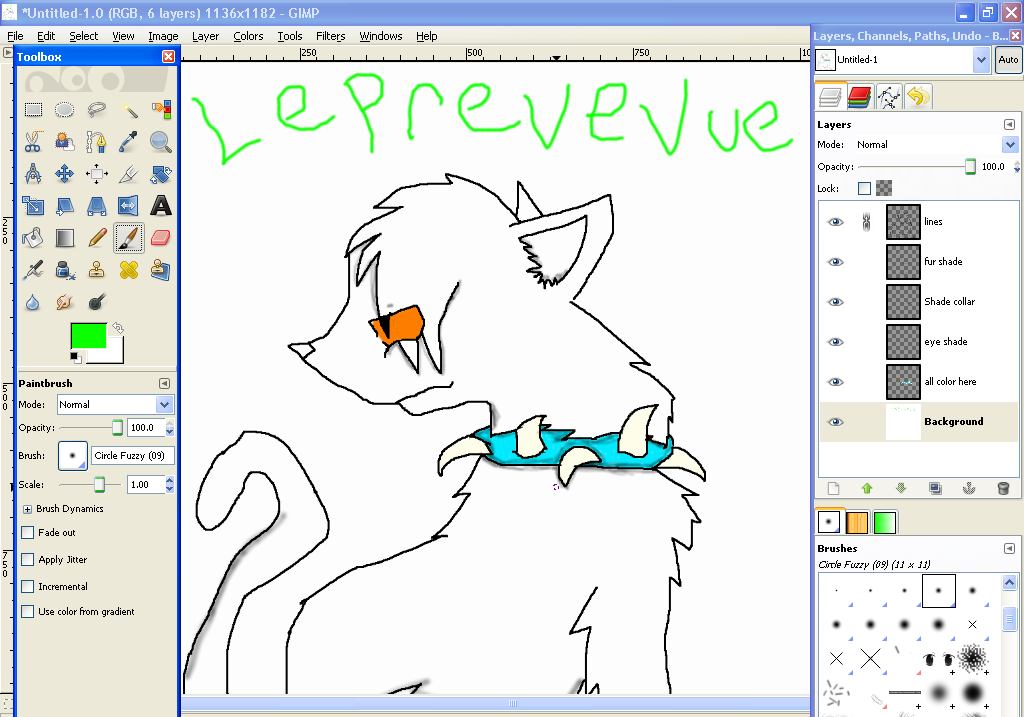Select the Scissors Select tool
Screen dimensions: 1024x717
pos(33,141)
